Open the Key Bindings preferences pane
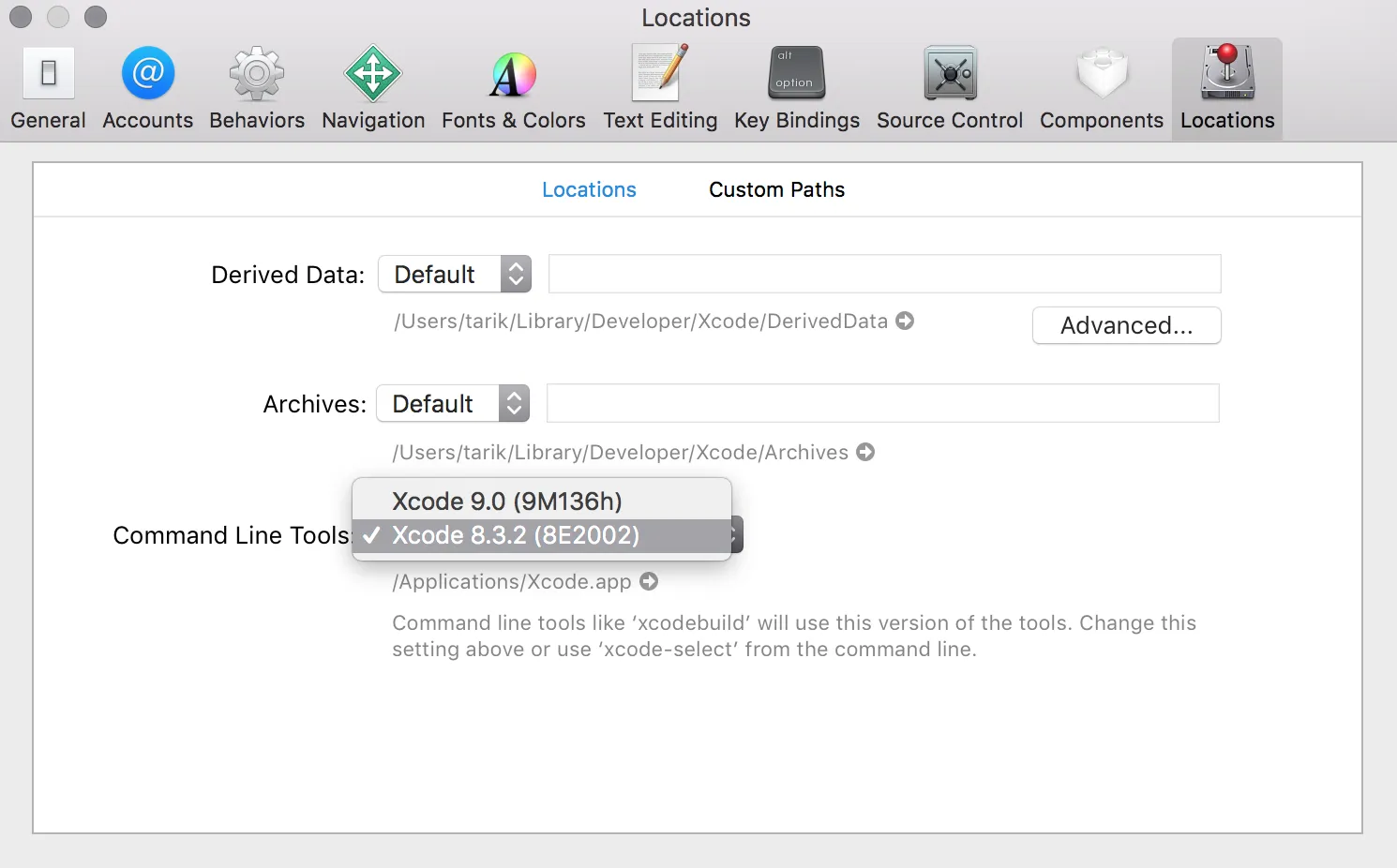Image resolution: width=1397 pixels, height=868 pixels. pyautogui.click(x=797, y=89)
